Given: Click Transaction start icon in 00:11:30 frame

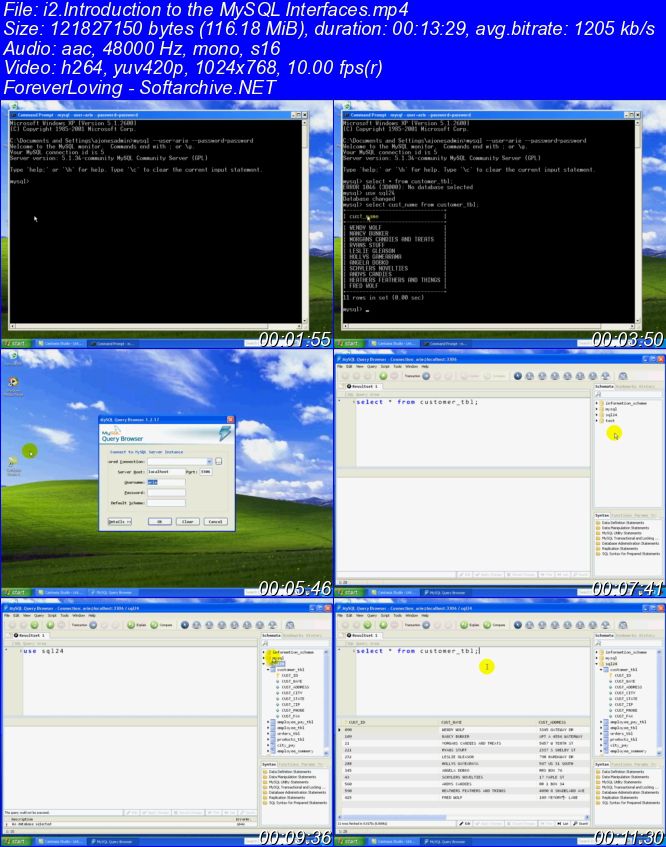Looking at the screenshot, I should [x=426, y=625].
